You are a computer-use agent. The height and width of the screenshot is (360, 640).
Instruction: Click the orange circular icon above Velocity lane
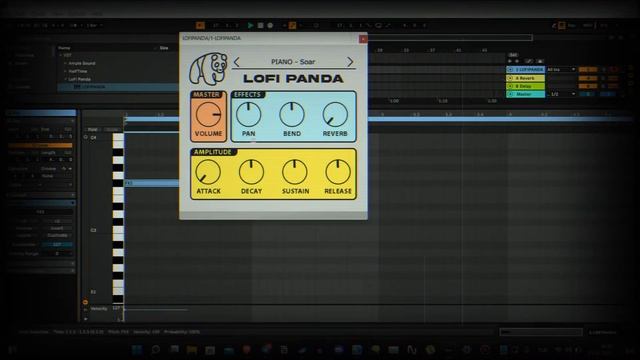pyautogui.click(x=85, y=302)
